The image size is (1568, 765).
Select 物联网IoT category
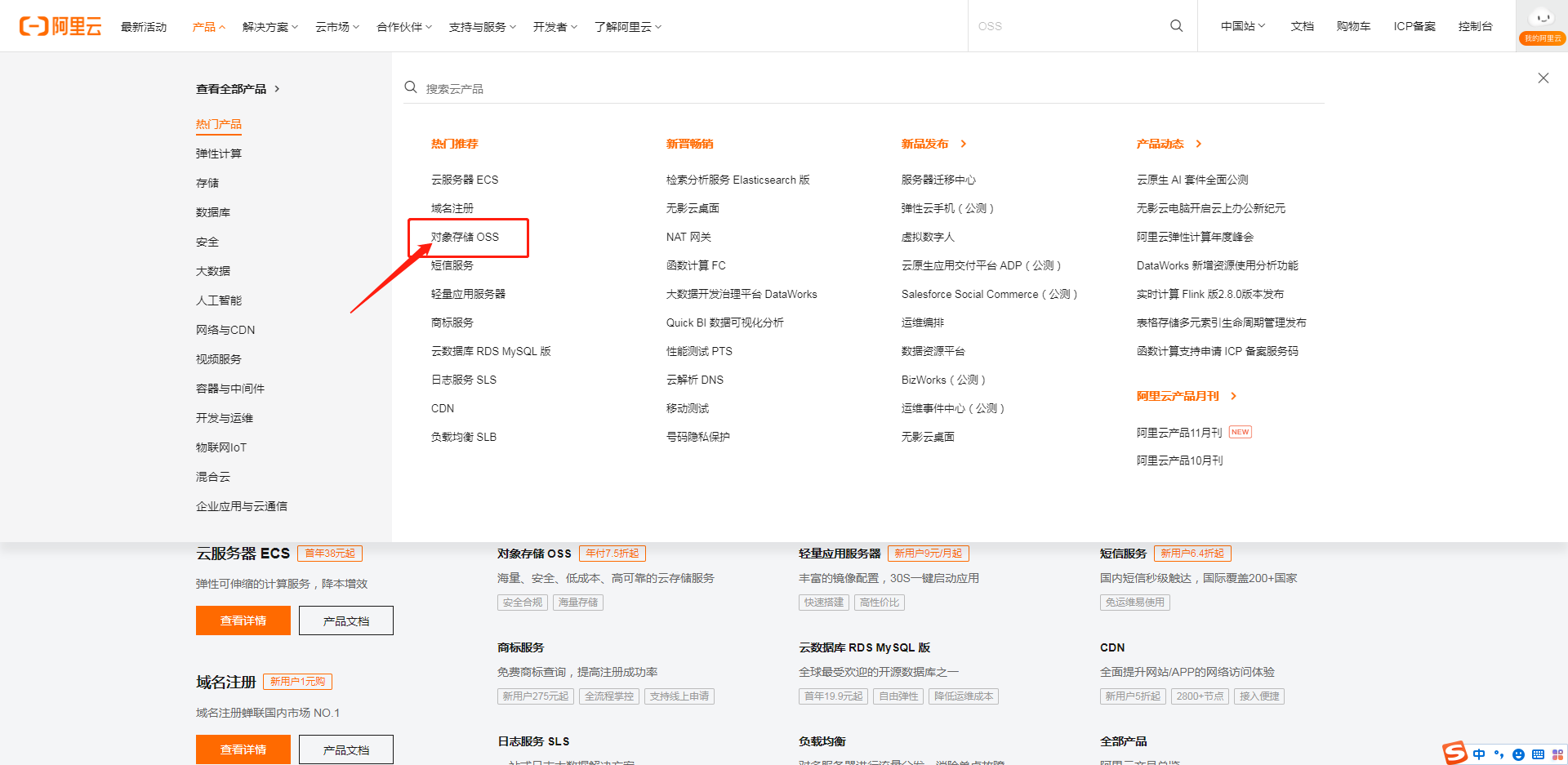(221, 447)
